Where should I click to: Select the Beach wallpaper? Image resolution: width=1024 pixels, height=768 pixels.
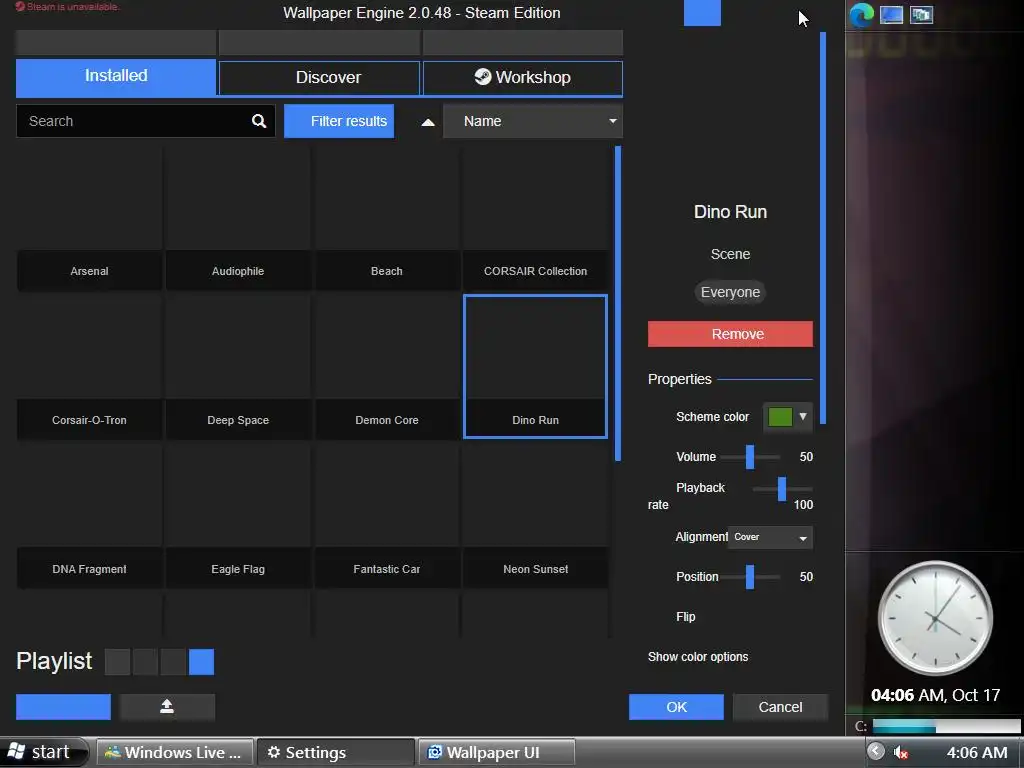point(387,217)
